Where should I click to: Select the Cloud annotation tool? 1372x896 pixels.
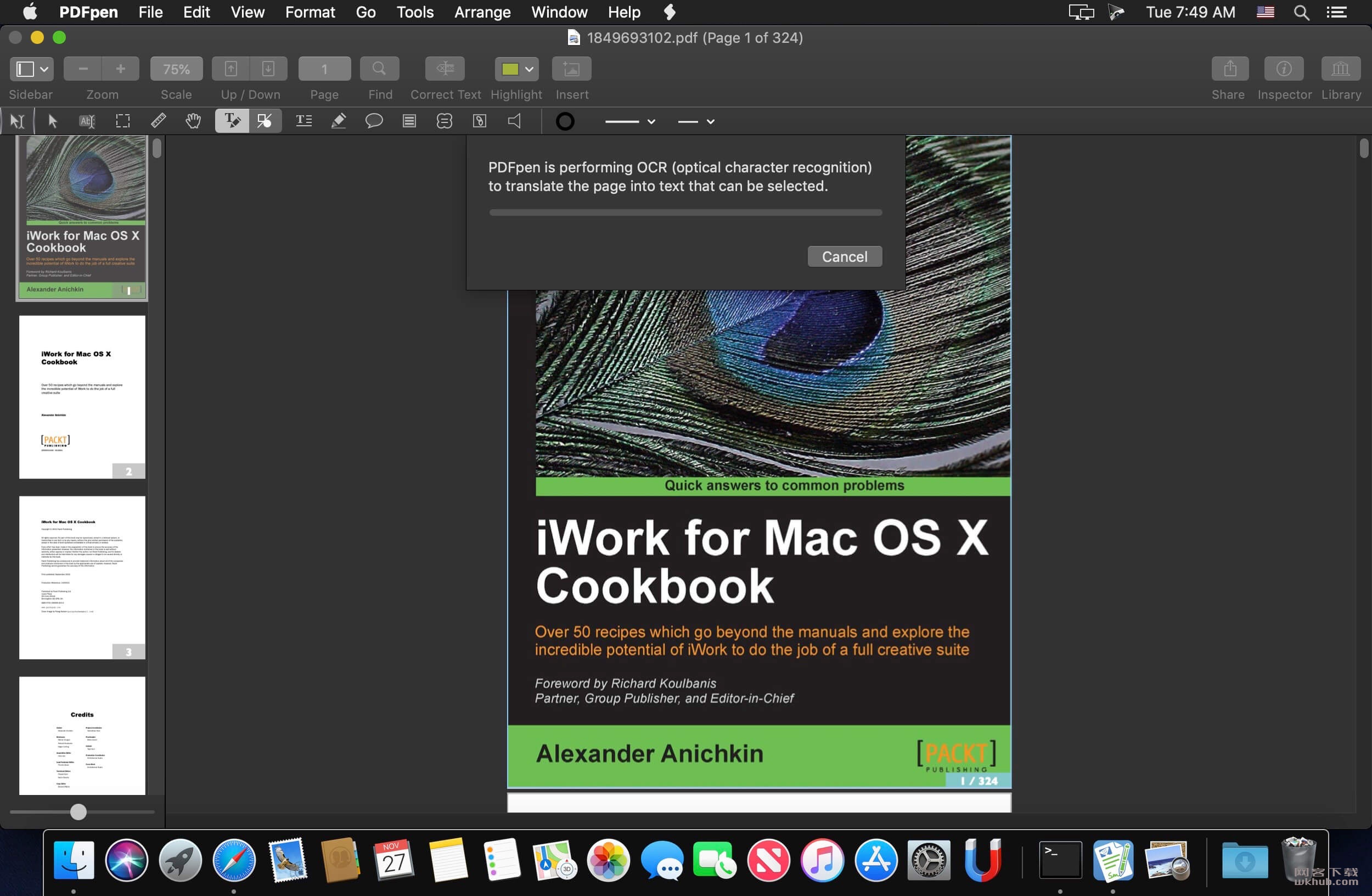pos(445,121)
